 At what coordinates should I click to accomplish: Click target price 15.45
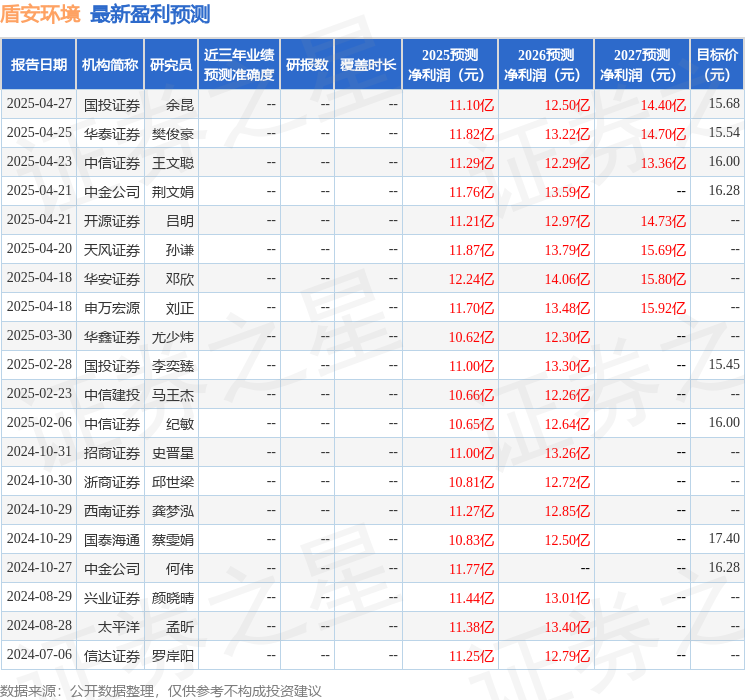pos(724,364)
